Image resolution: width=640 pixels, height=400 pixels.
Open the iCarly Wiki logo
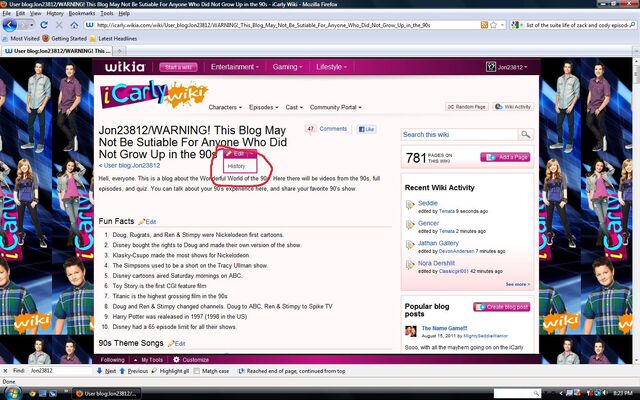click(153, 94)
